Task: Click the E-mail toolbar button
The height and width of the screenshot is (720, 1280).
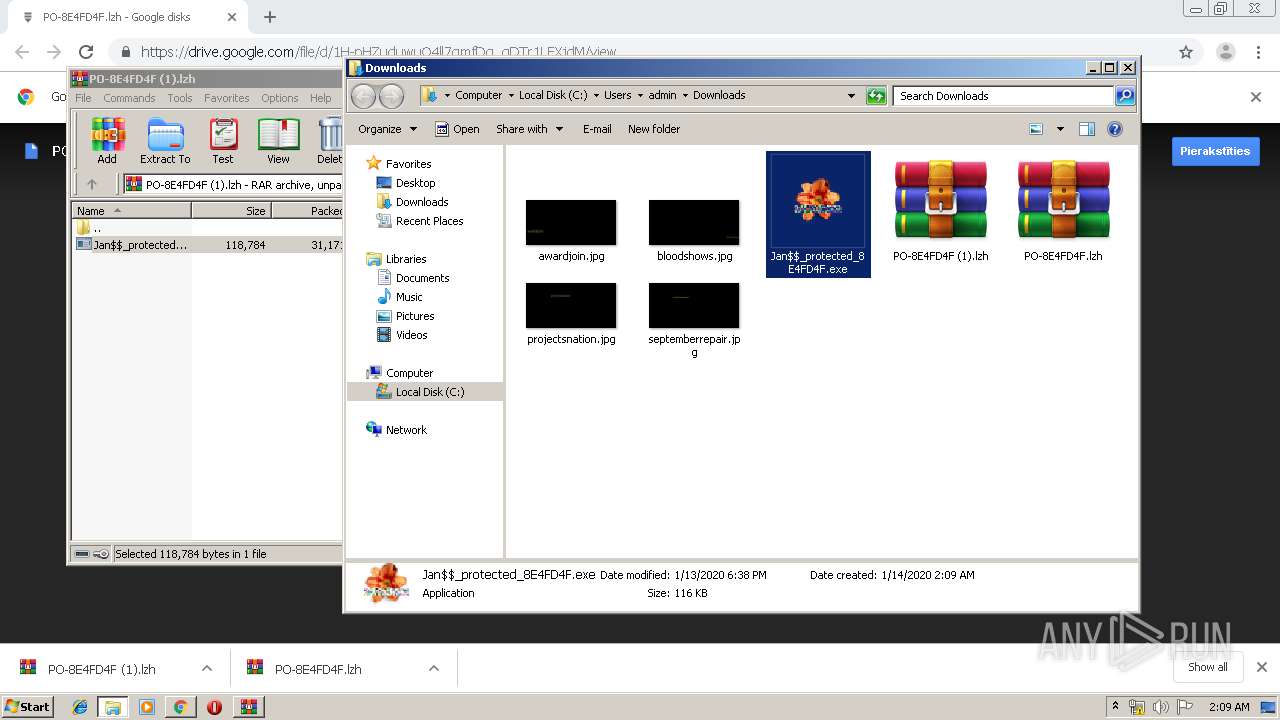Action: 597,129
